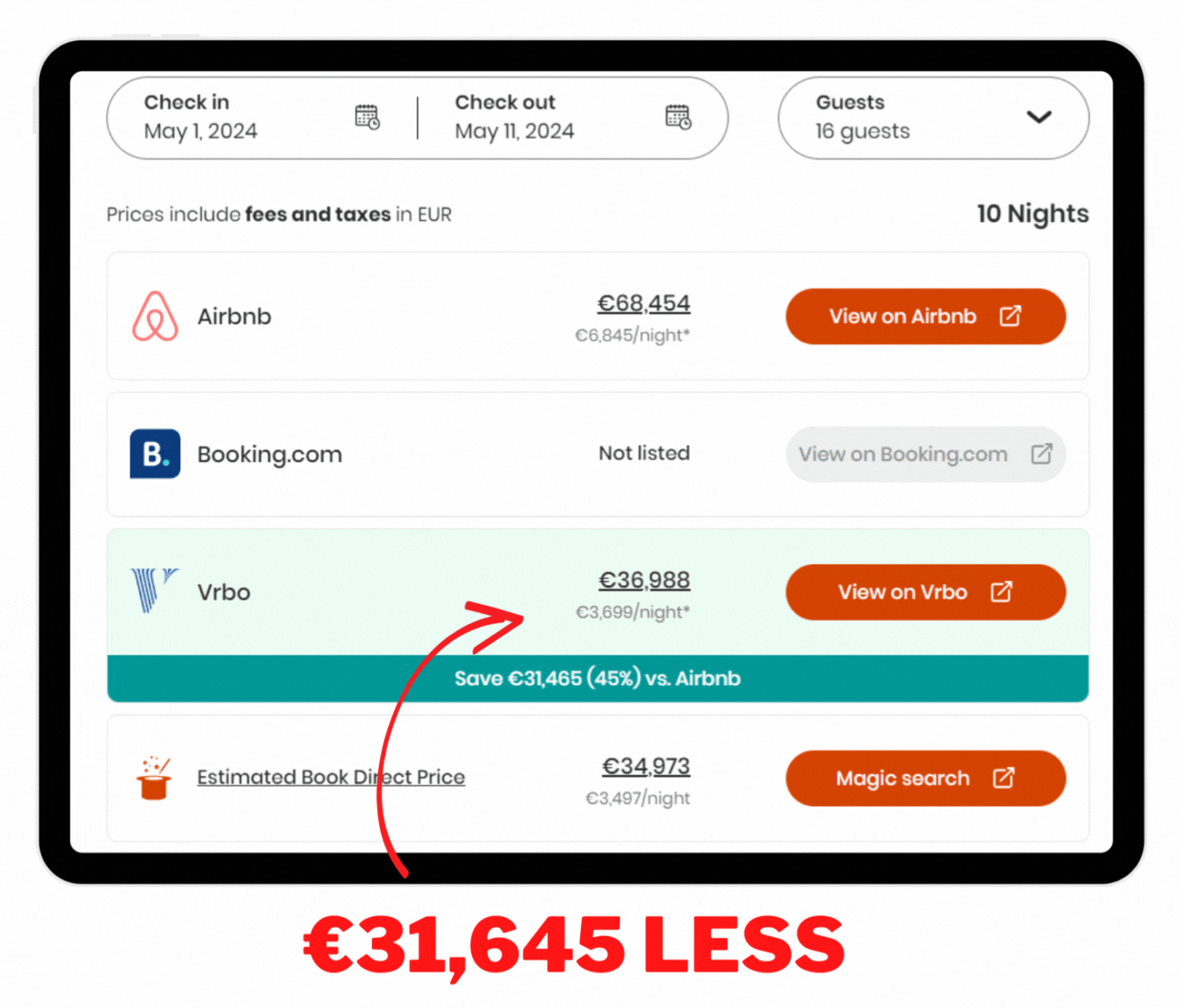Click the check-in calendar icon
Screen dimensions: 1180x1008
click(367, 117)
